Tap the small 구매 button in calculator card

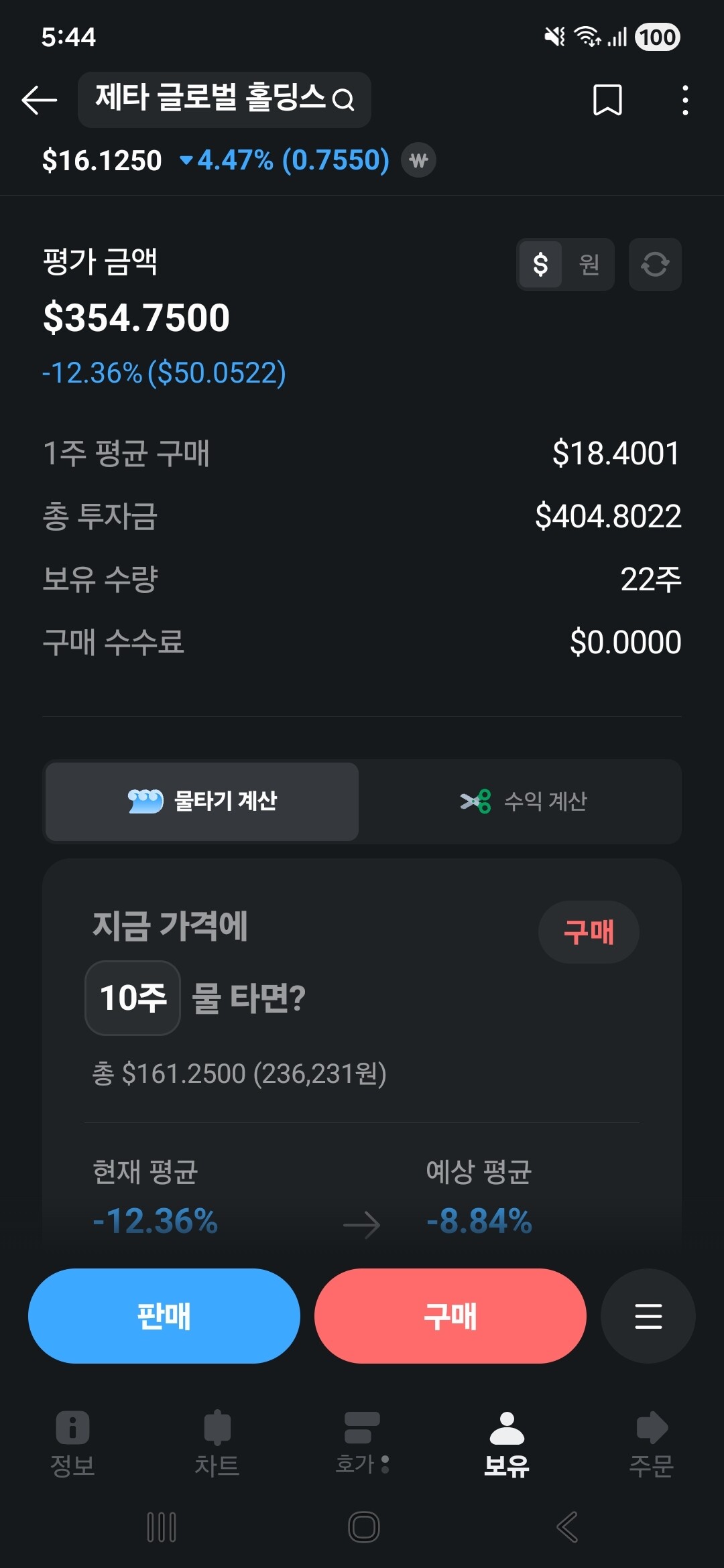(x=589, y=932)
